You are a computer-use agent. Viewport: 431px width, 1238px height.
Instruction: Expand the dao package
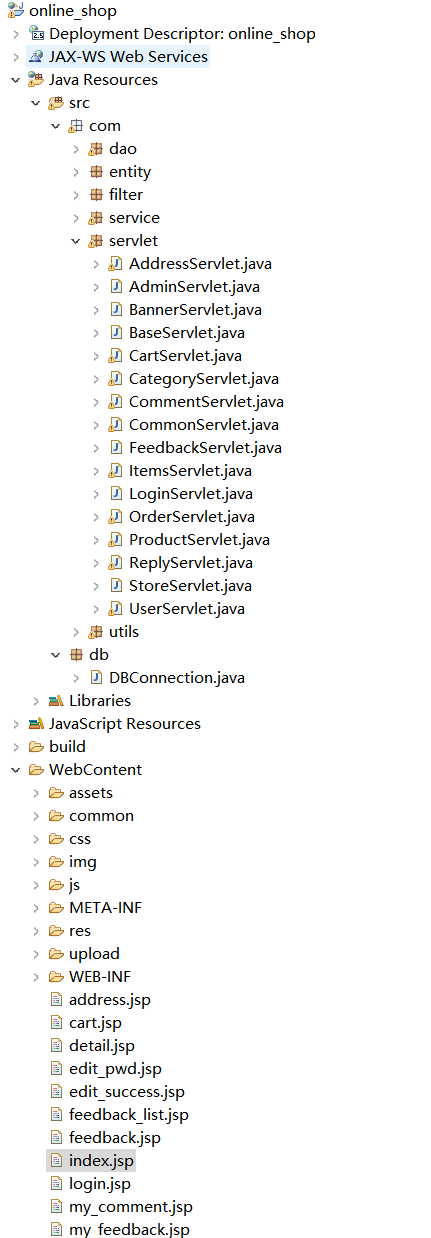(76, 149)
